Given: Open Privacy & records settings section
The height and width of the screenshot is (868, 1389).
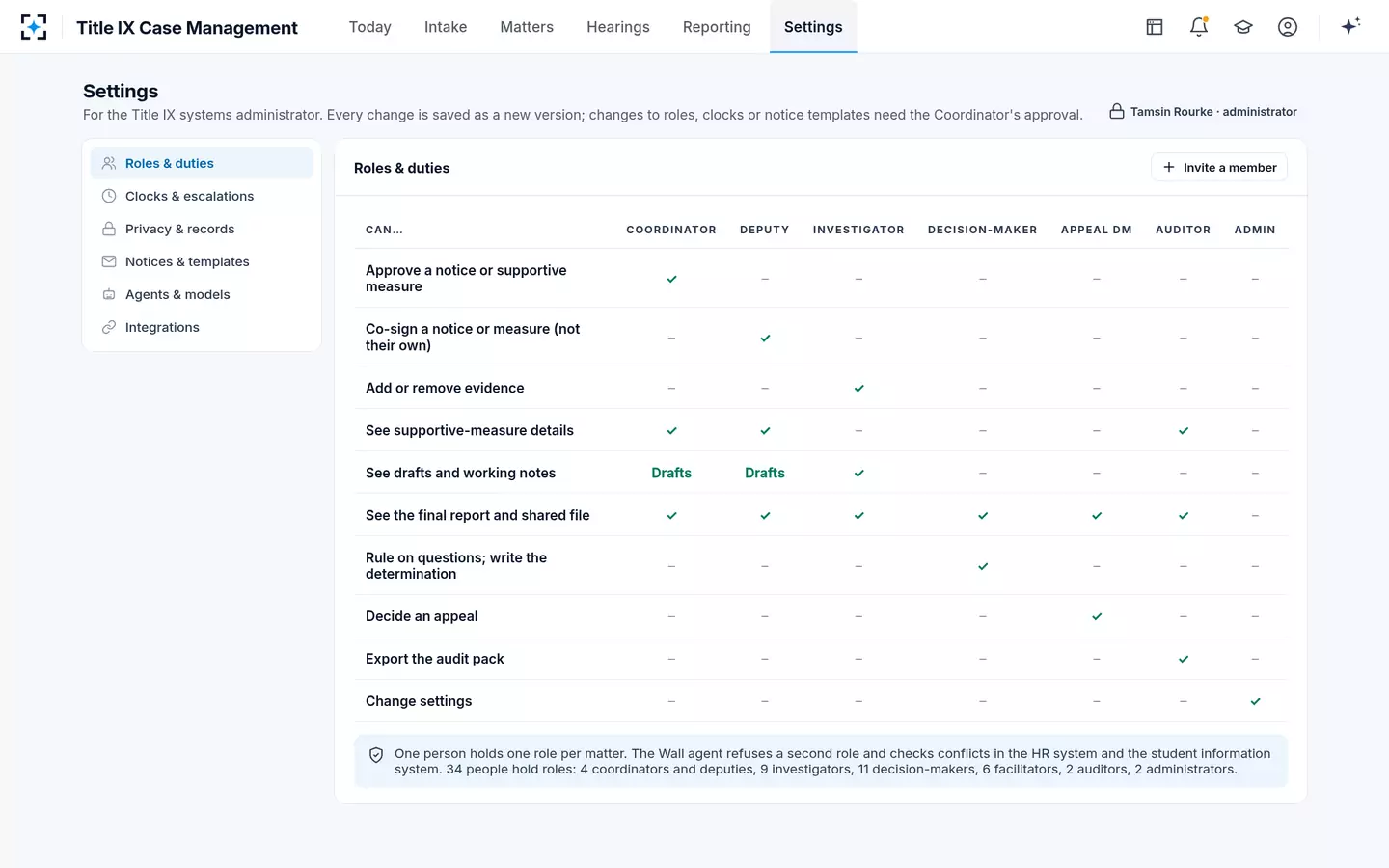Looking at the screenshot, I should pyautogui.click(x=202, y=229).
